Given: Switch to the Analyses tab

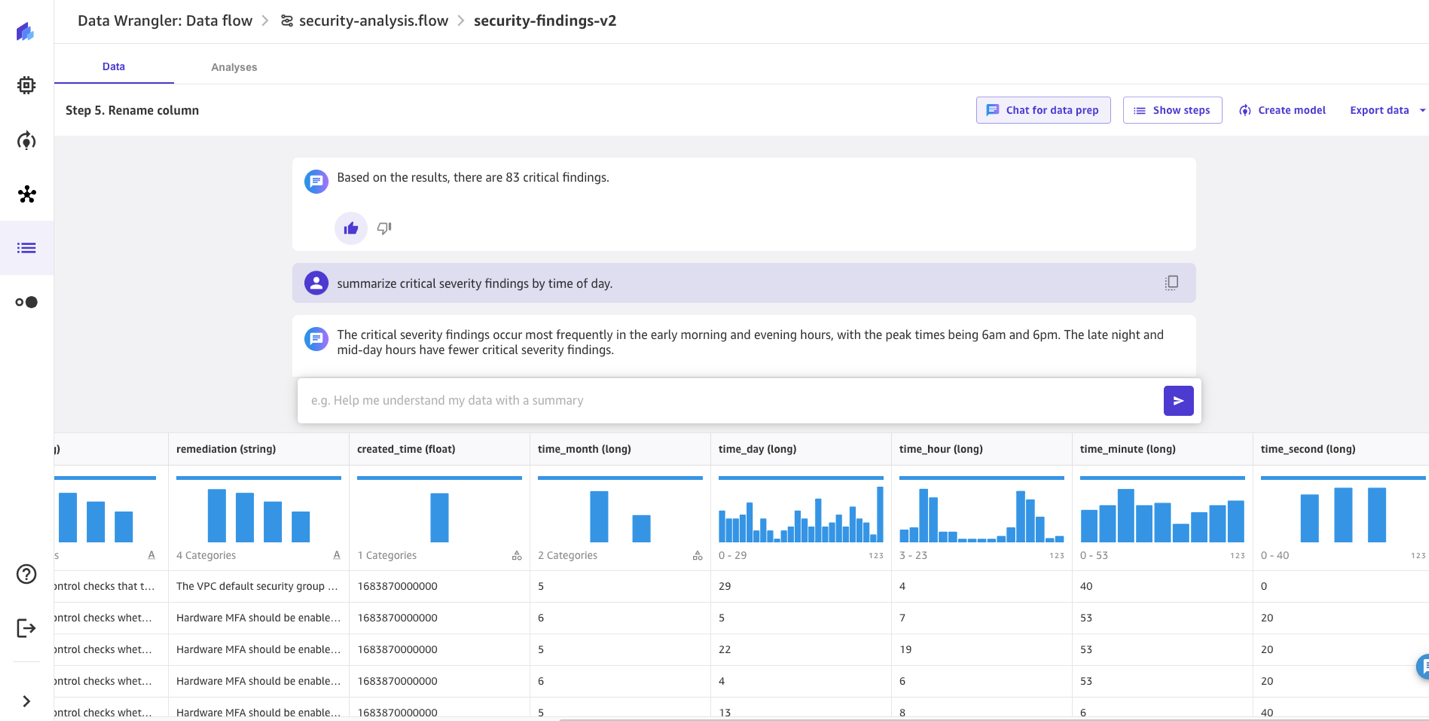Looking at the screenshot, I should (234, 67).
